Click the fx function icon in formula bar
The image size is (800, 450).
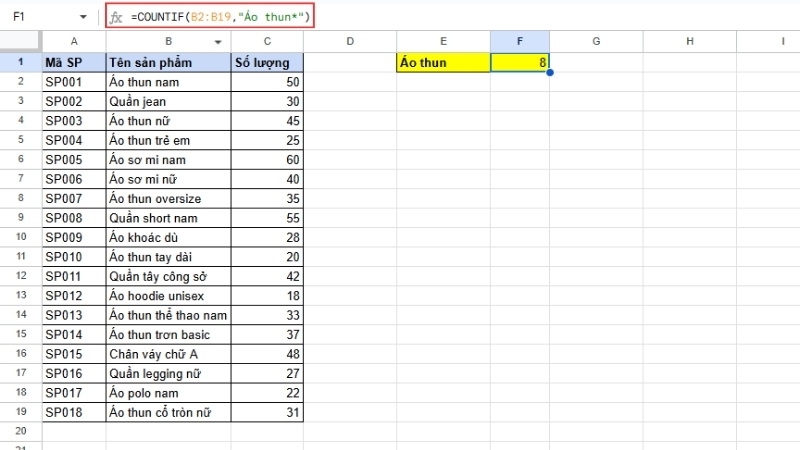point(117,17)
